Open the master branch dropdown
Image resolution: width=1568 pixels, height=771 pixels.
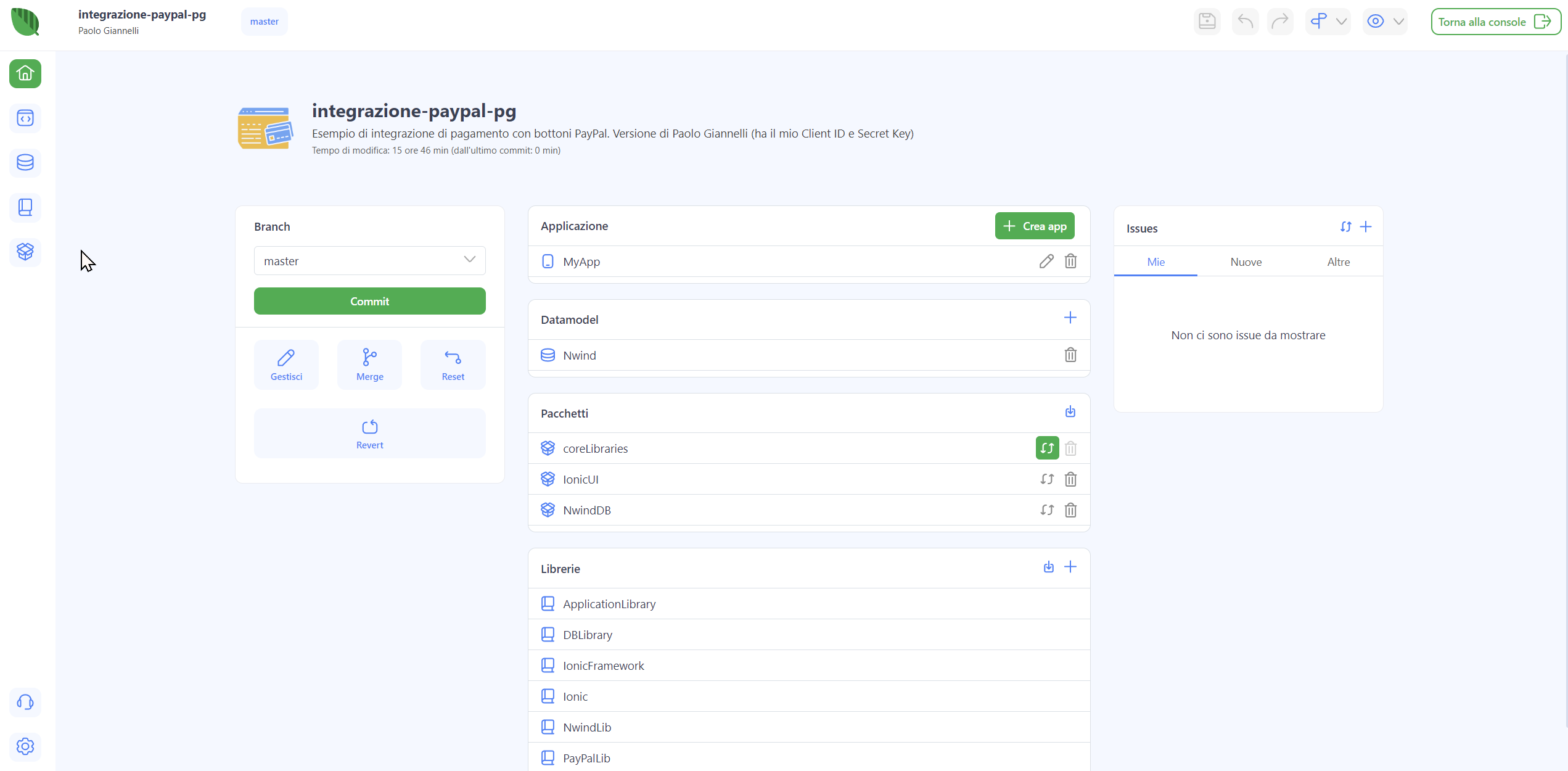(369, 261)
